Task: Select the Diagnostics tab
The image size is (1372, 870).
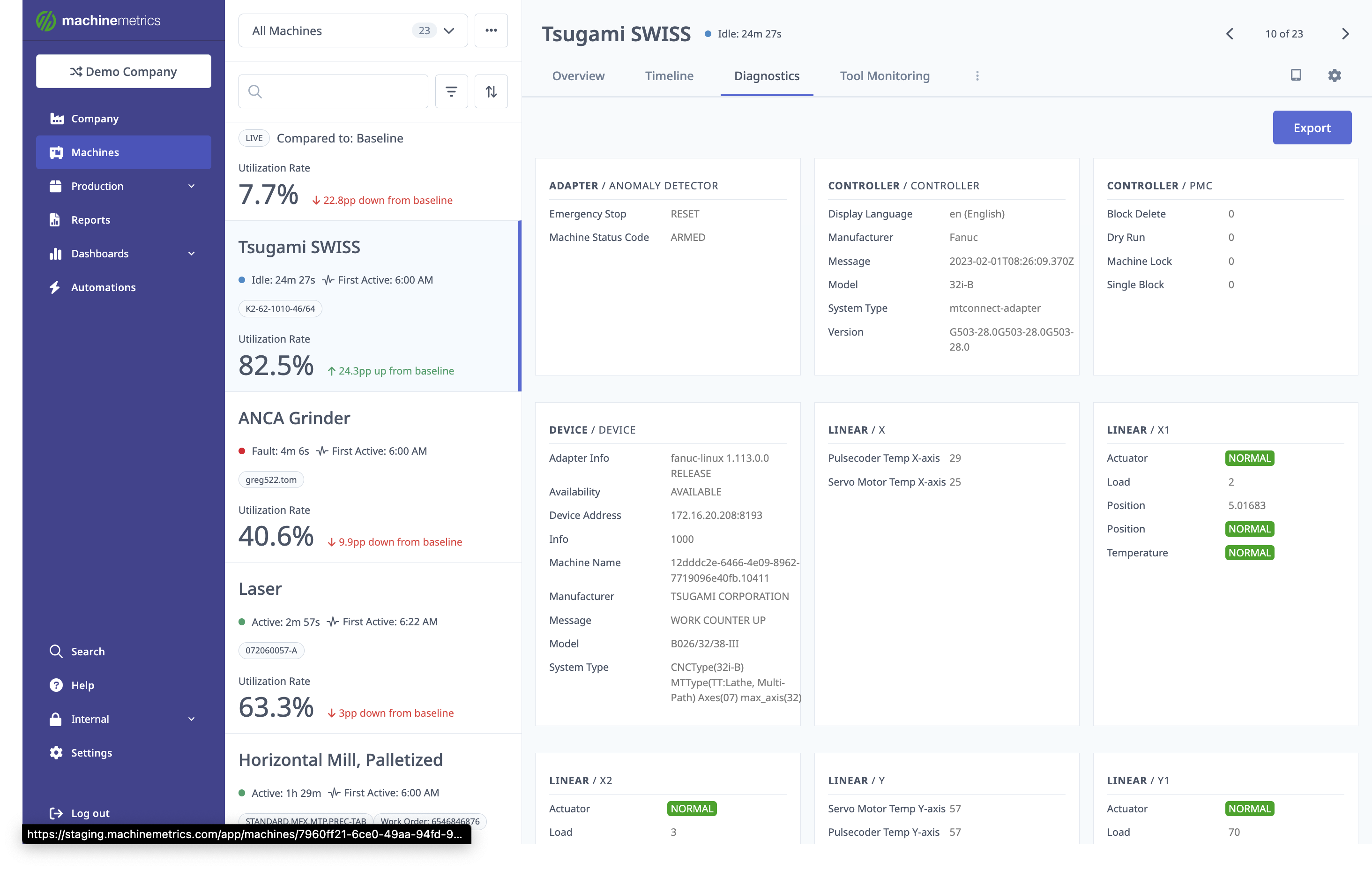Action: point(766,76)
